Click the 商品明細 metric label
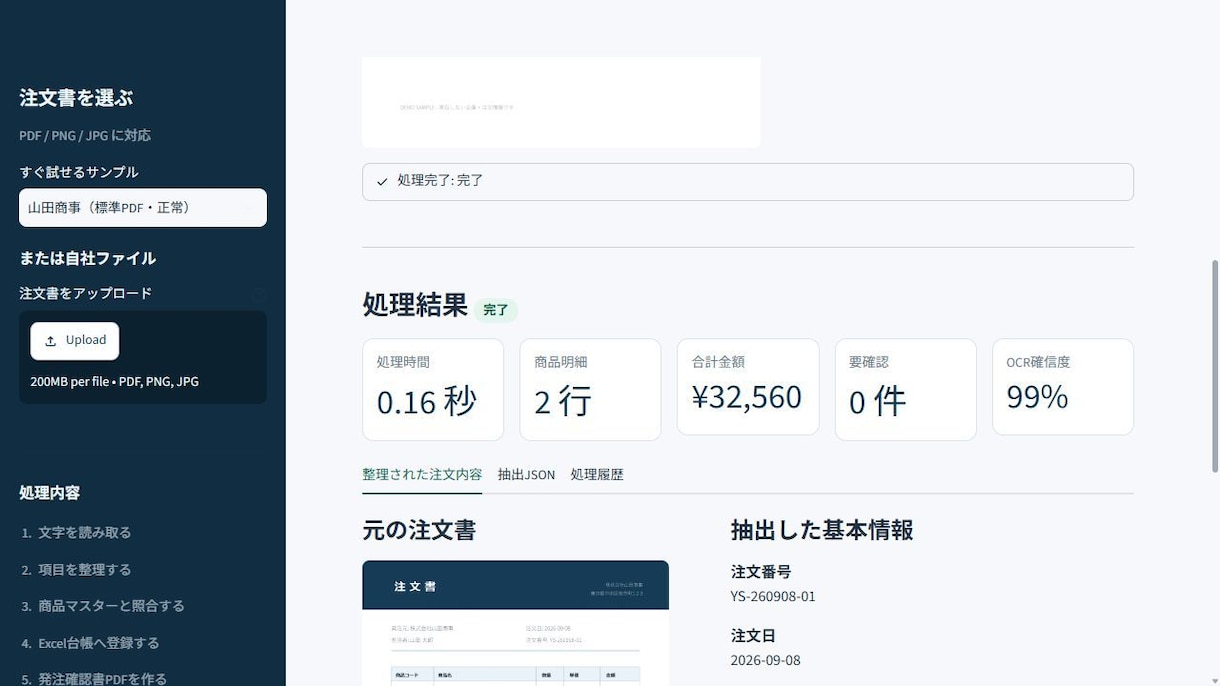The width and height of the screenshot is (1220, 686). point(561,362)
